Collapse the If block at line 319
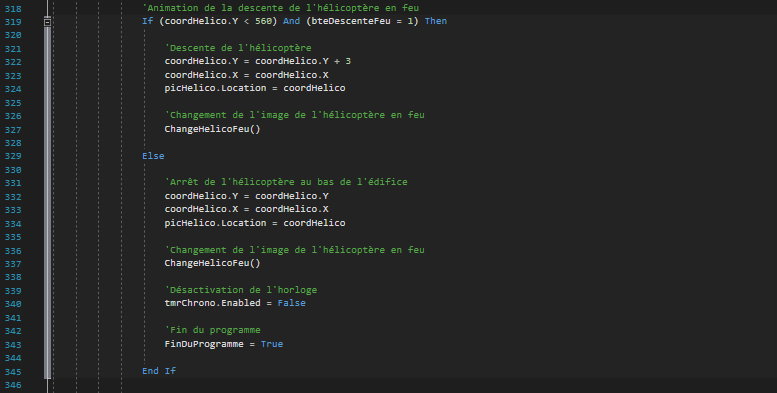The image size is (777, 393). 47,22
